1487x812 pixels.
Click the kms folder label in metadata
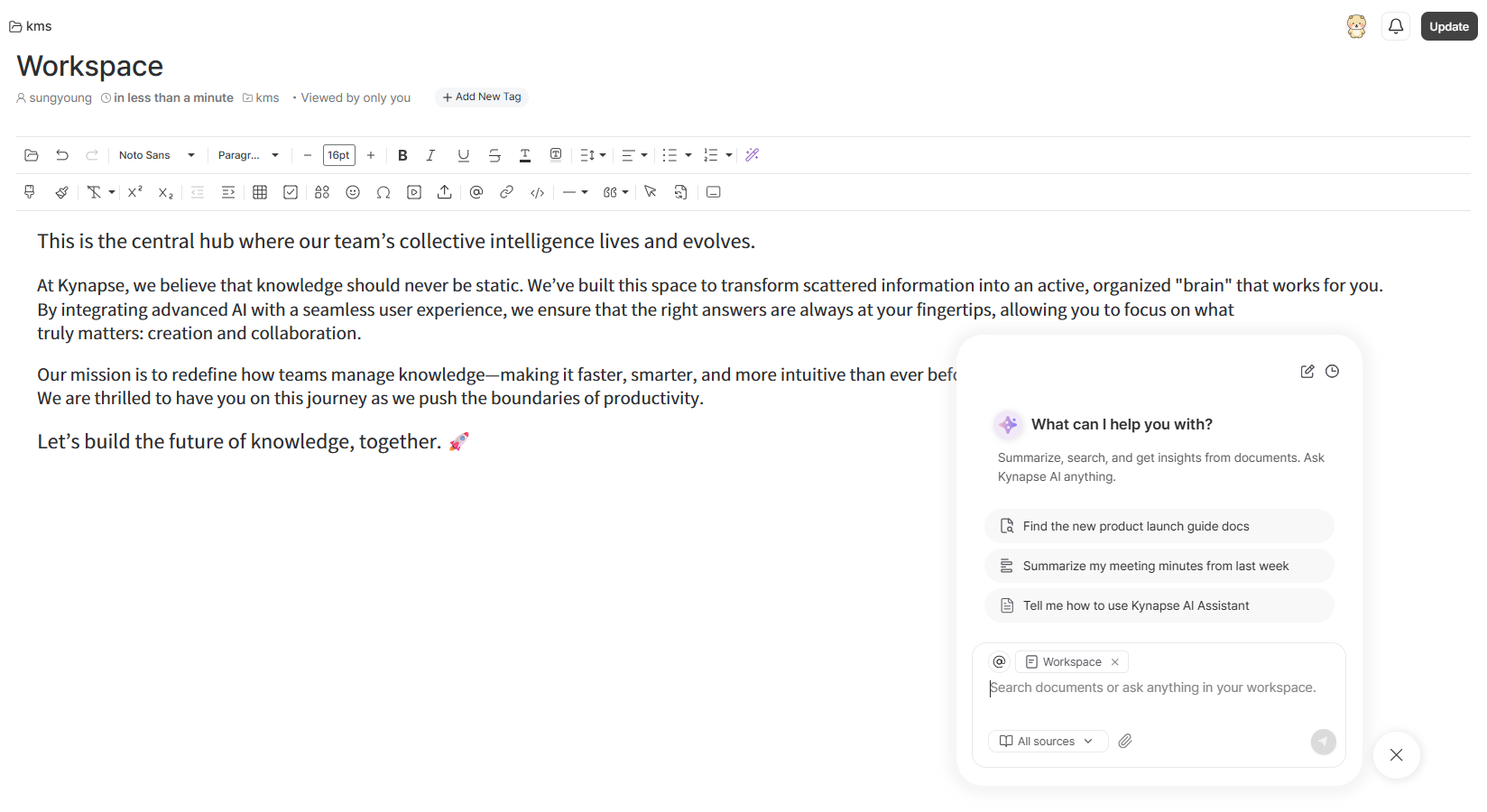pos(261,97)
